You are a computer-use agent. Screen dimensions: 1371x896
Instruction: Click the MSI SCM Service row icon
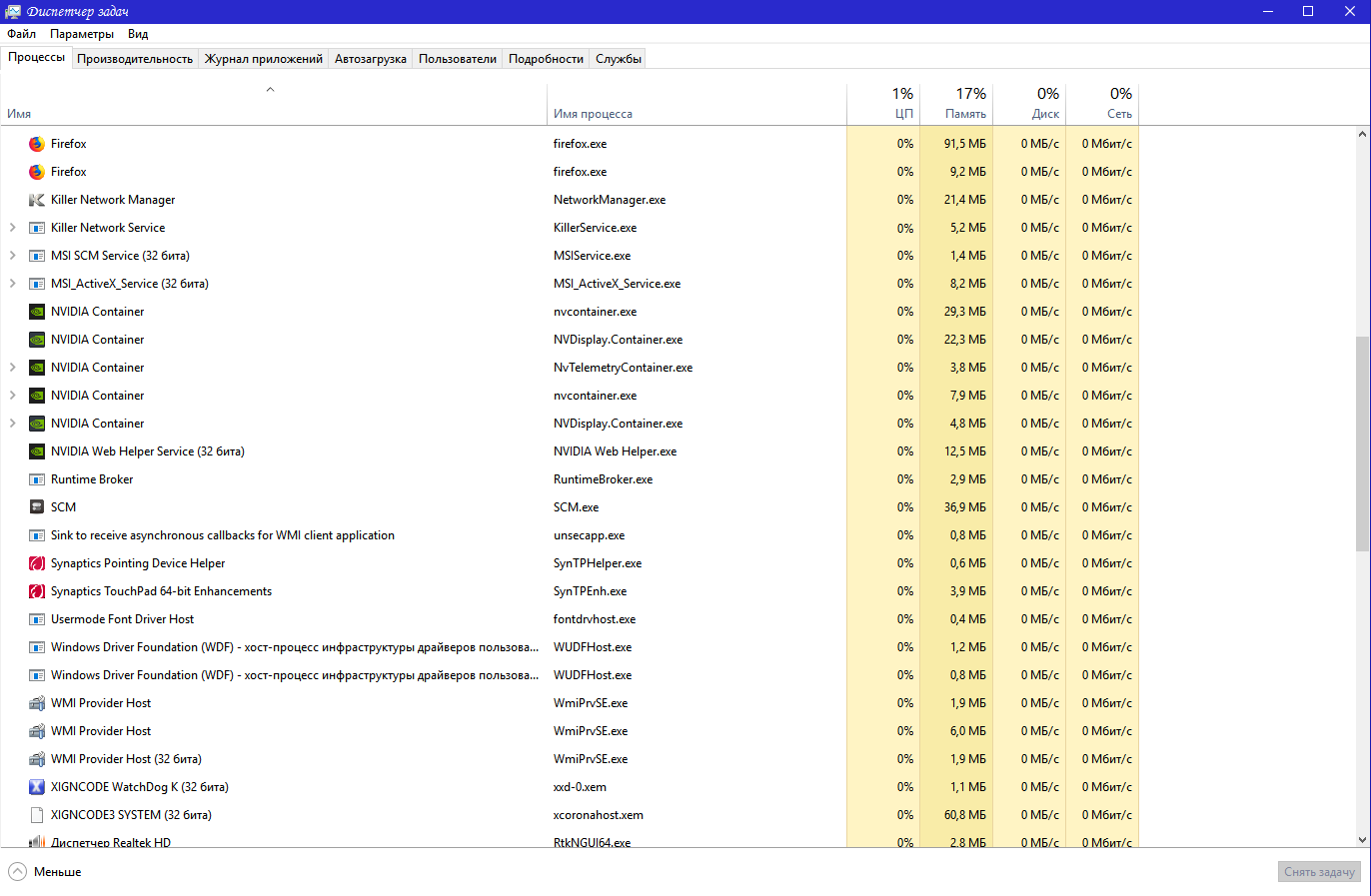coord(37,256)
